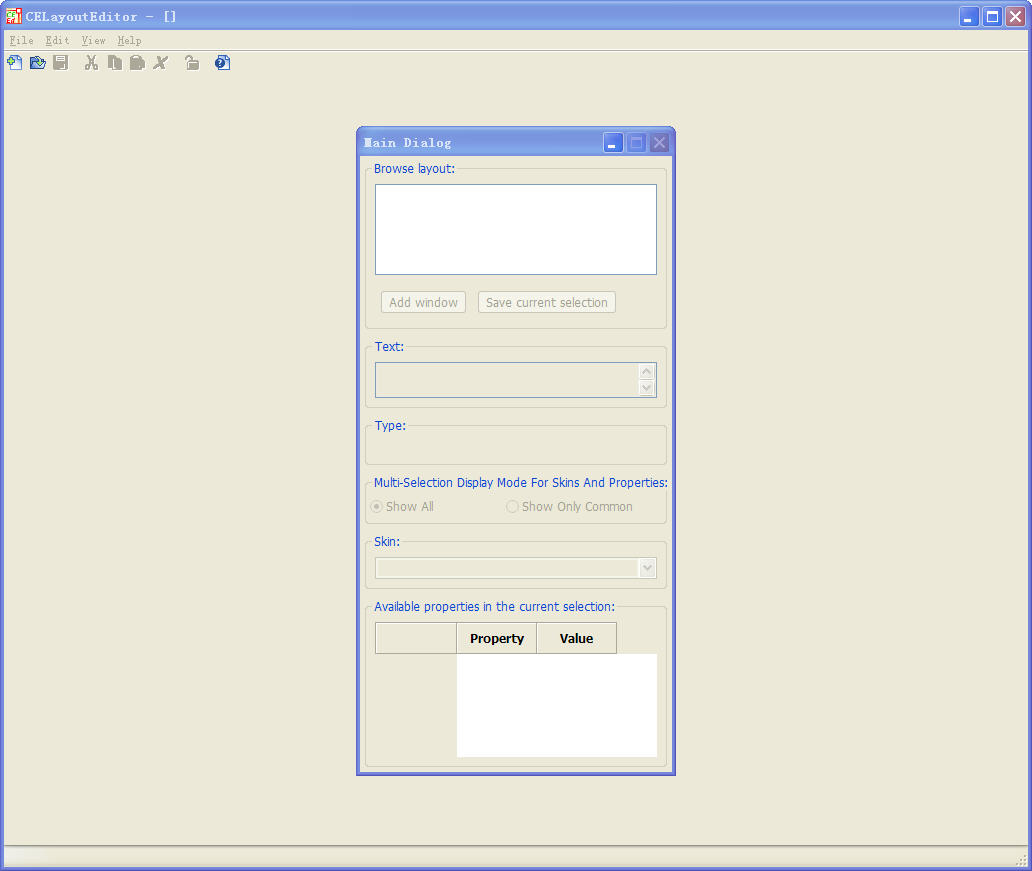
Task: Open the Help menu
Action: pyautogui.click(x=129, y=40)
